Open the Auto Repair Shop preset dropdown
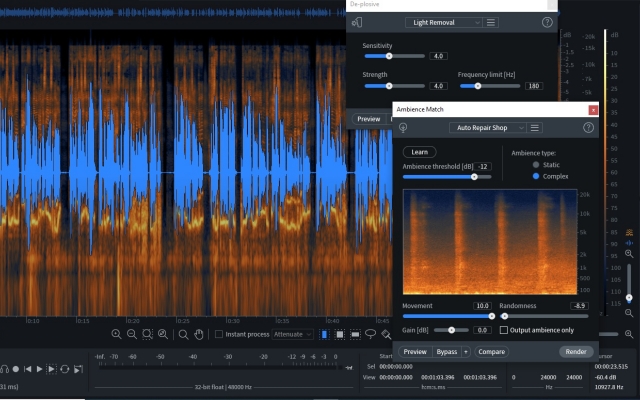 pos(487,128)
